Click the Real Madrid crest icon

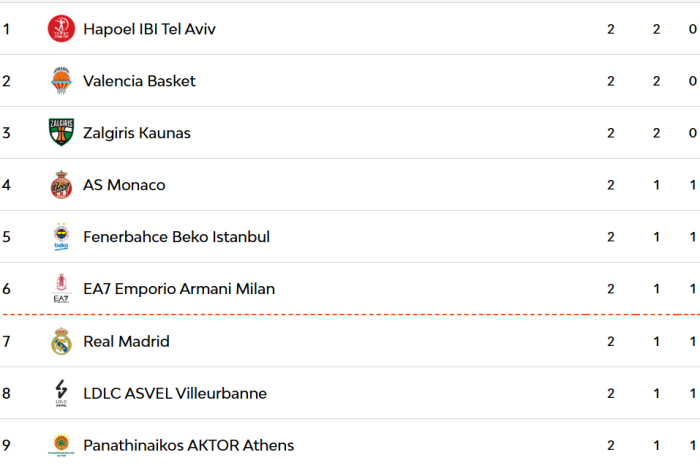61,341
